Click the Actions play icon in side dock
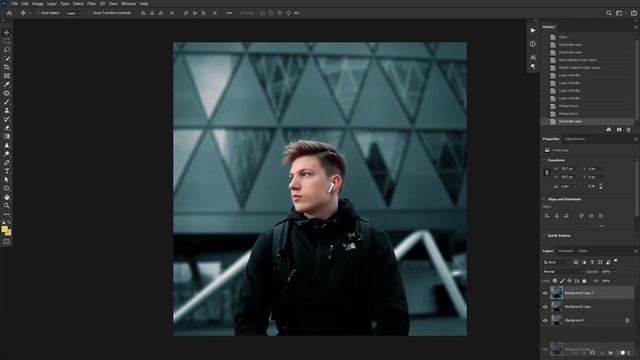 [533, 31]
